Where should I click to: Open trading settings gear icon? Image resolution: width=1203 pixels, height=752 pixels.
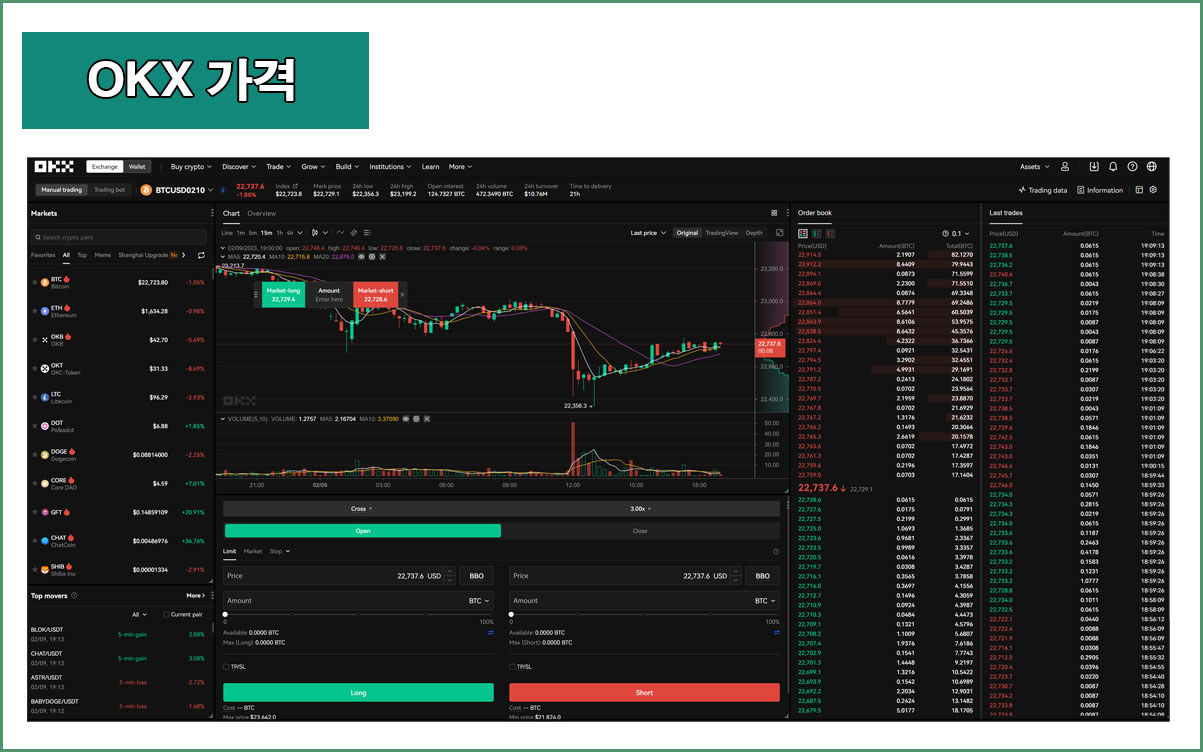tap(1153, 190)
